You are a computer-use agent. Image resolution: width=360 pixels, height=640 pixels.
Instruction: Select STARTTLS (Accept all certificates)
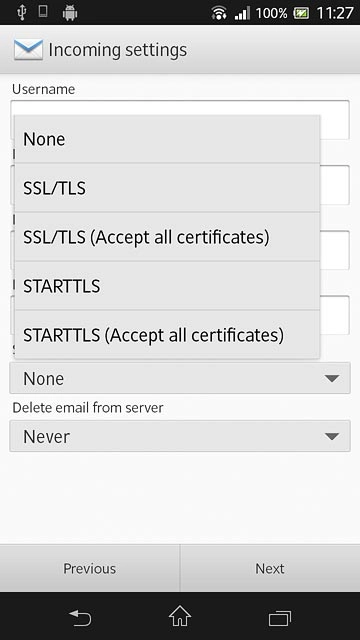click(167, 335)
